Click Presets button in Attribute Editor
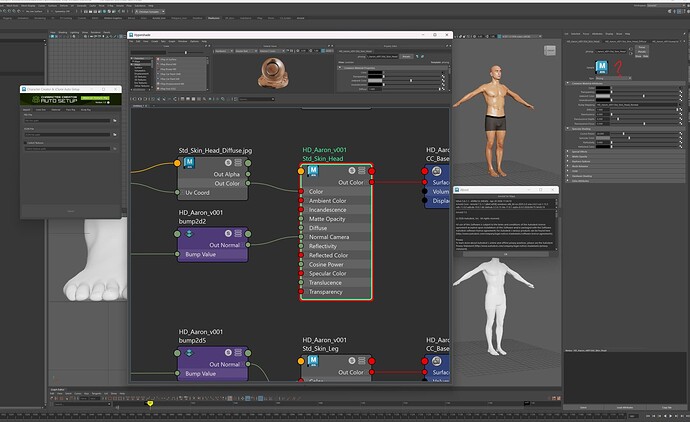This screenshot has height=422, width=690. (x=642, y=51)
